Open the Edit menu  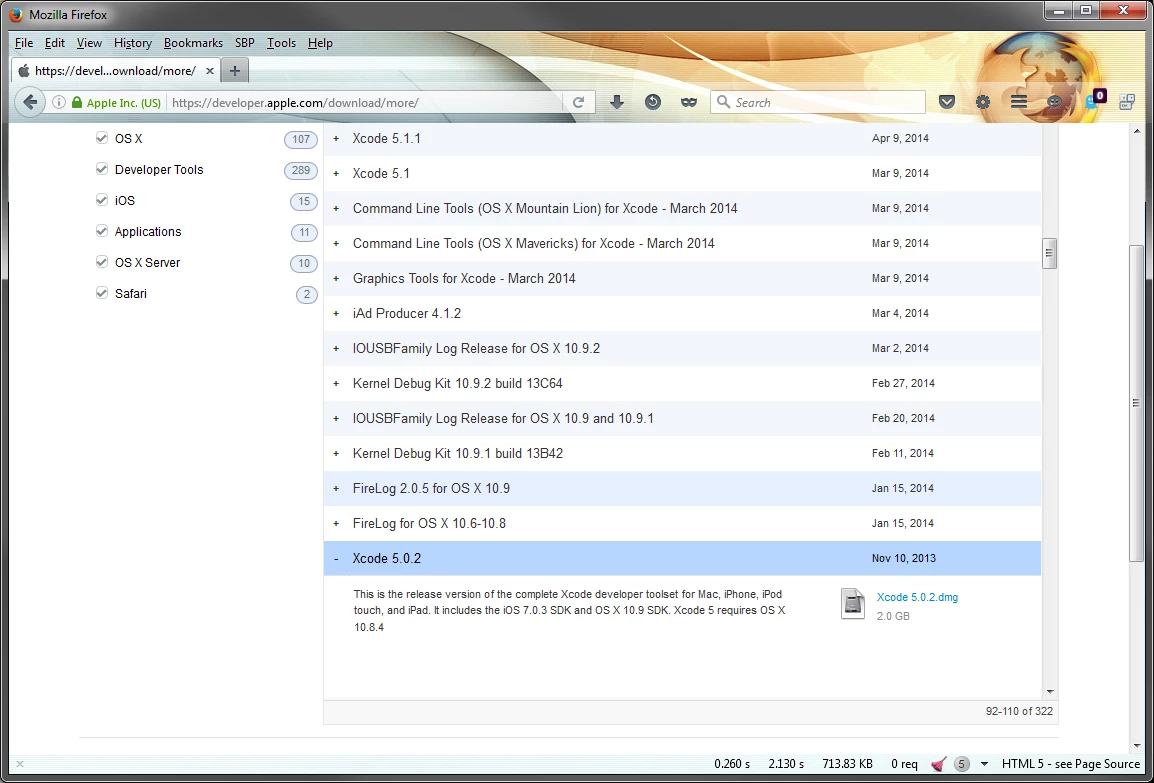pos(54,43)
